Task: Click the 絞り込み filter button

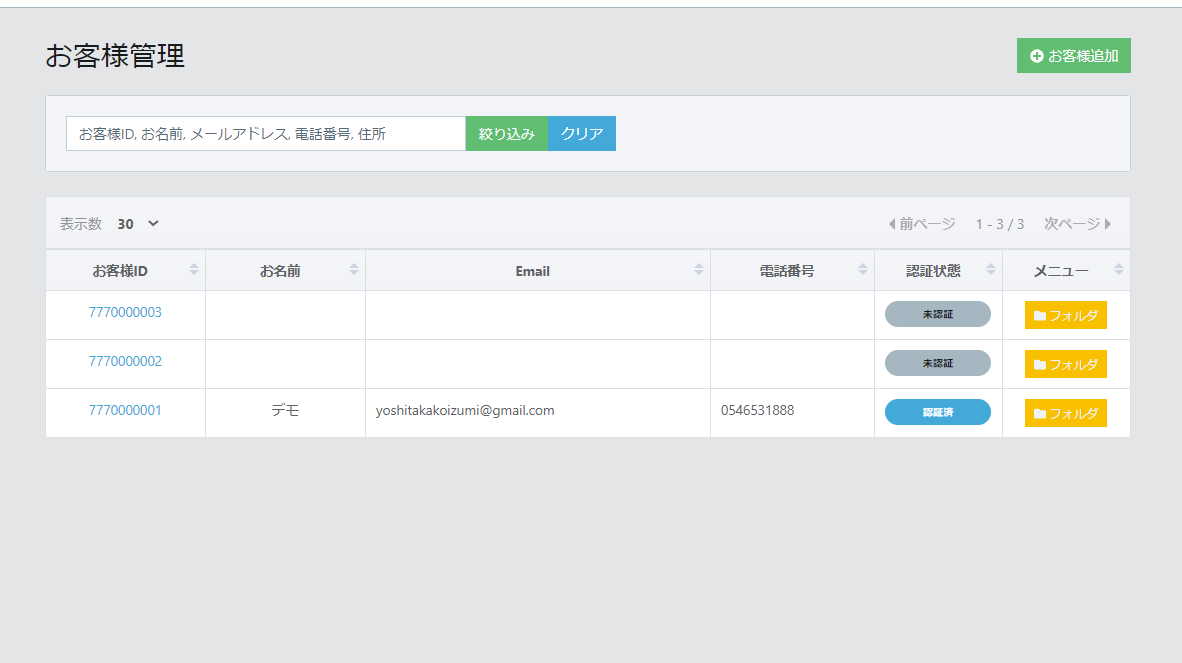Action: 506,134
